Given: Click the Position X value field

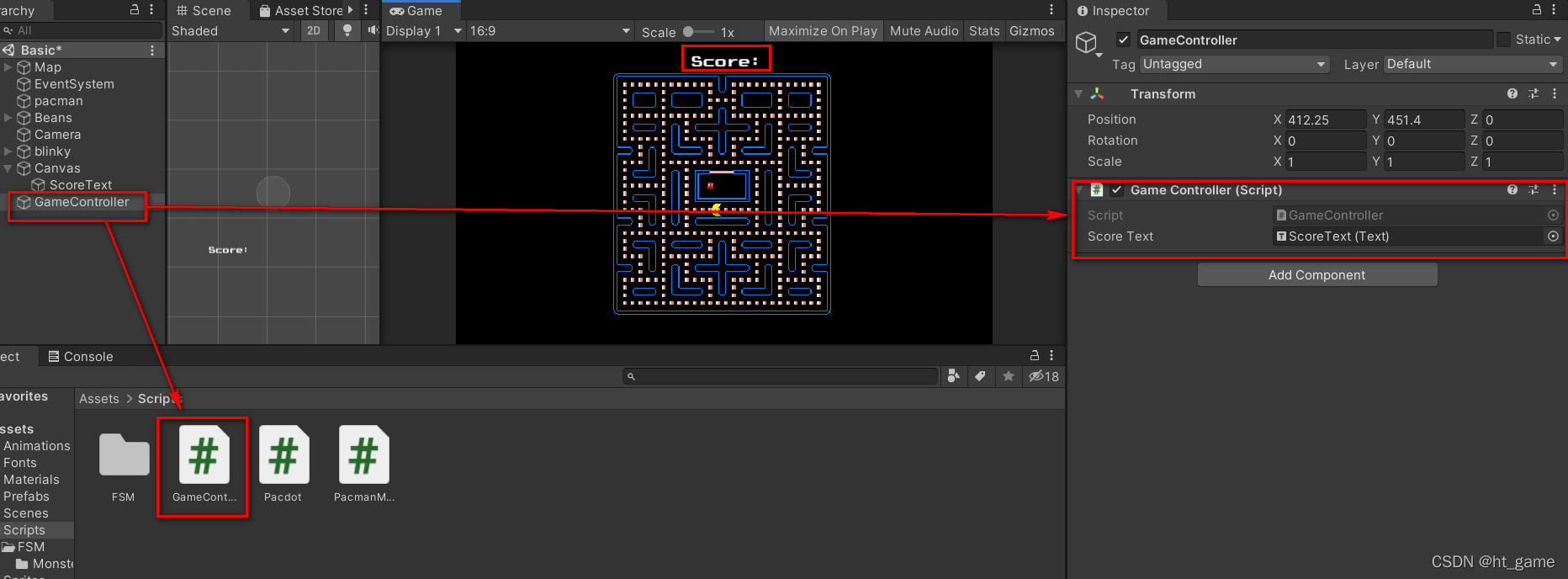Looking at the screenshot, I should coord(1326,120).
